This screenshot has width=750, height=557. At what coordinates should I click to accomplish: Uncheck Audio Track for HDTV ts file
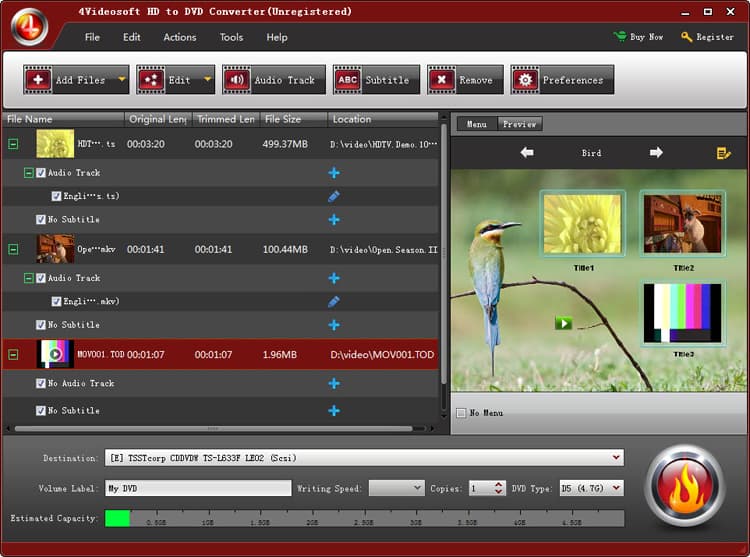(x=41, y=173)
